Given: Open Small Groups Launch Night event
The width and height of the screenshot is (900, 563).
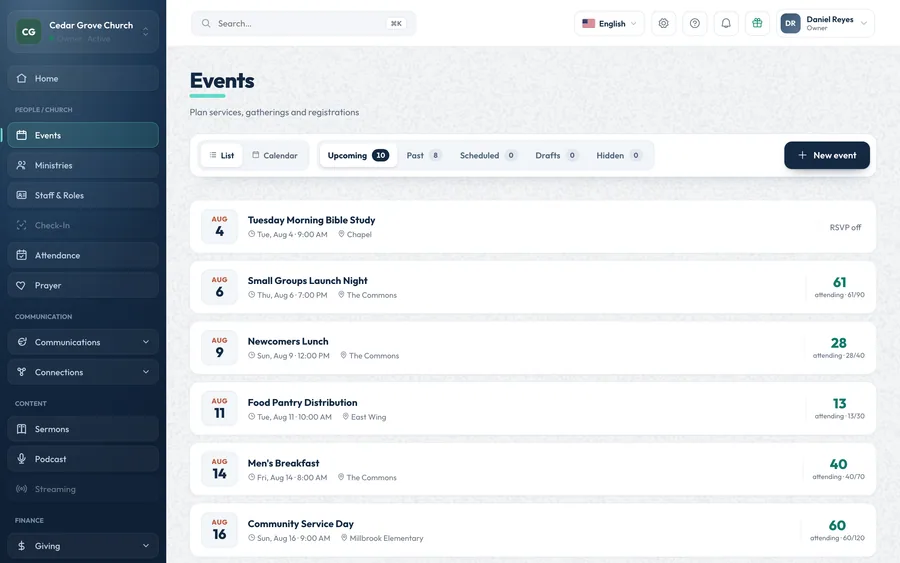Looking at the screenshot, I should pyautogui.click(x=533, y=287).
